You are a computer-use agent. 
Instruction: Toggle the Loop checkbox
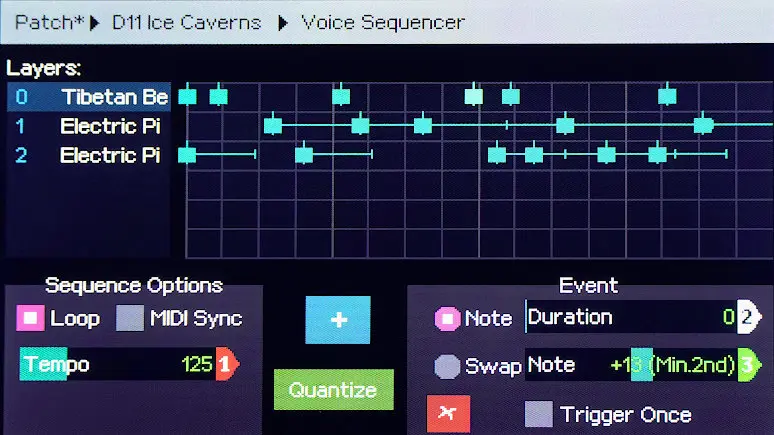30,317
